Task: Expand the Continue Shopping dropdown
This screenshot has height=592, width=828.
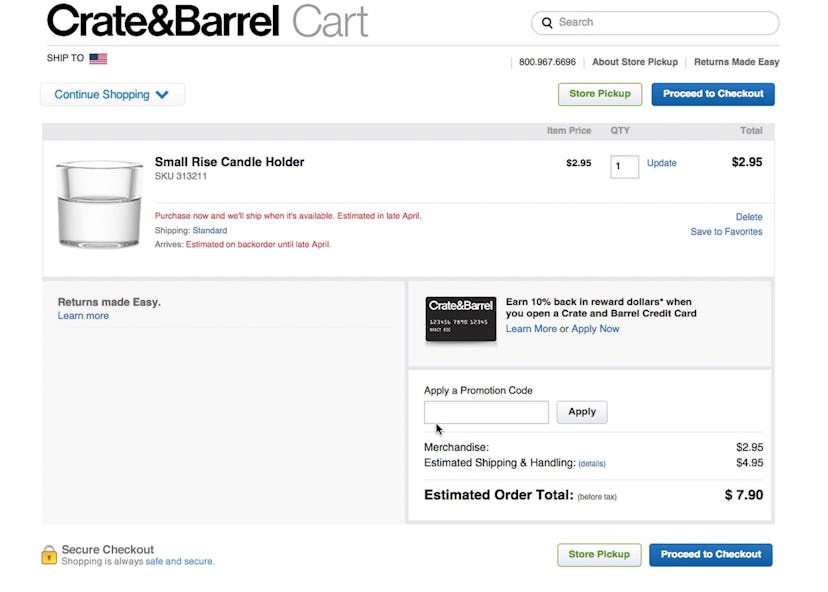Action: click(112, 94)
